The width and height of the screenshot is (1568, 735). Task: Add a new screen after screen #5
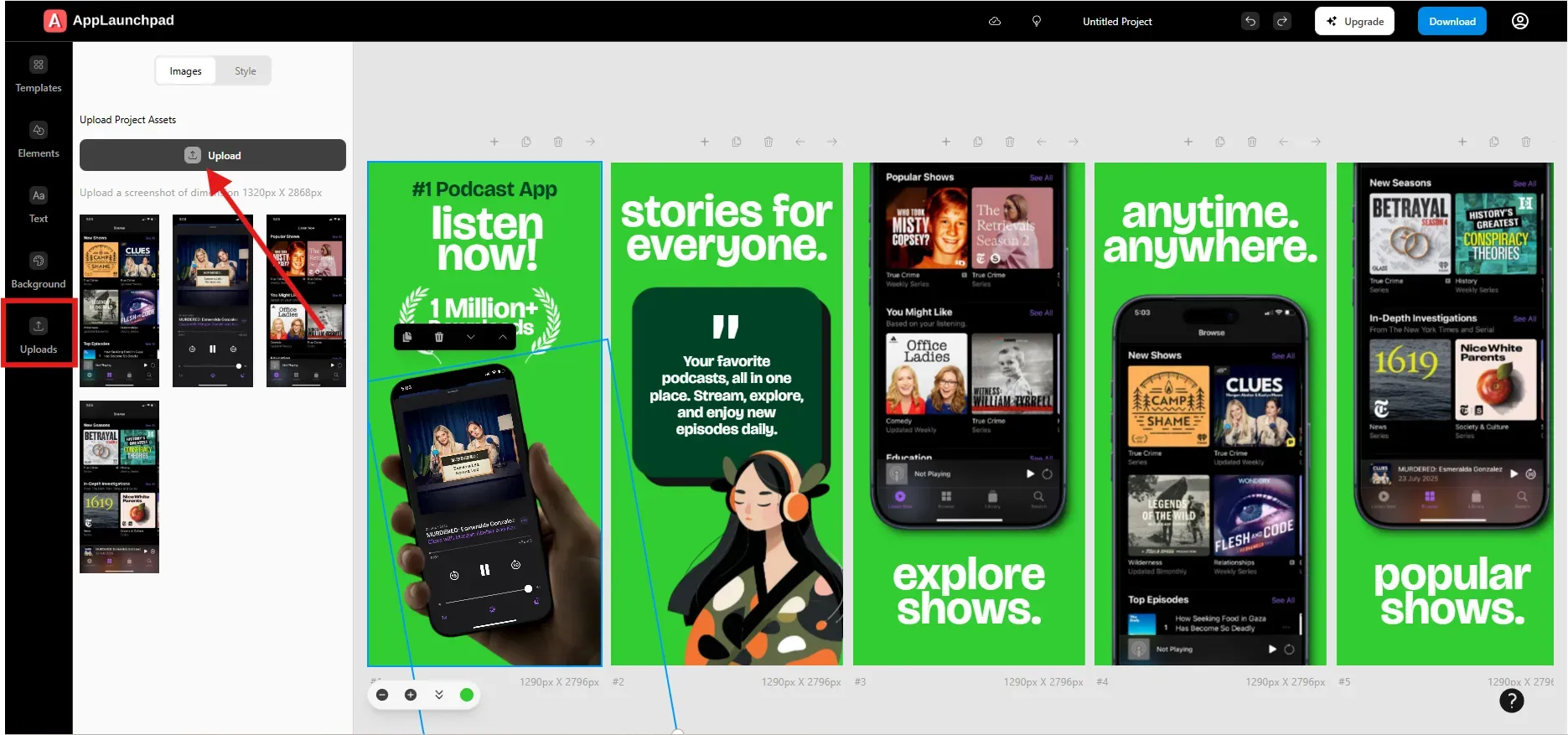coord(1462,142)
